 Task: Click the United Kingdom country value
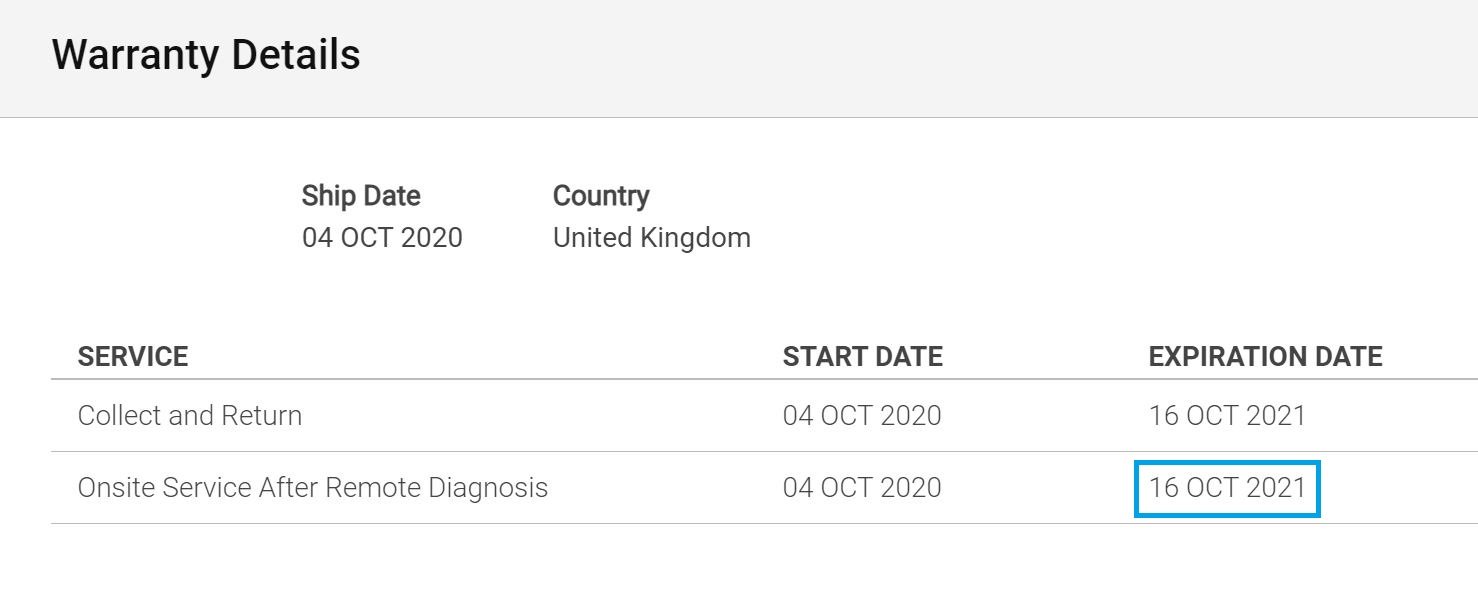pos(652,238)
